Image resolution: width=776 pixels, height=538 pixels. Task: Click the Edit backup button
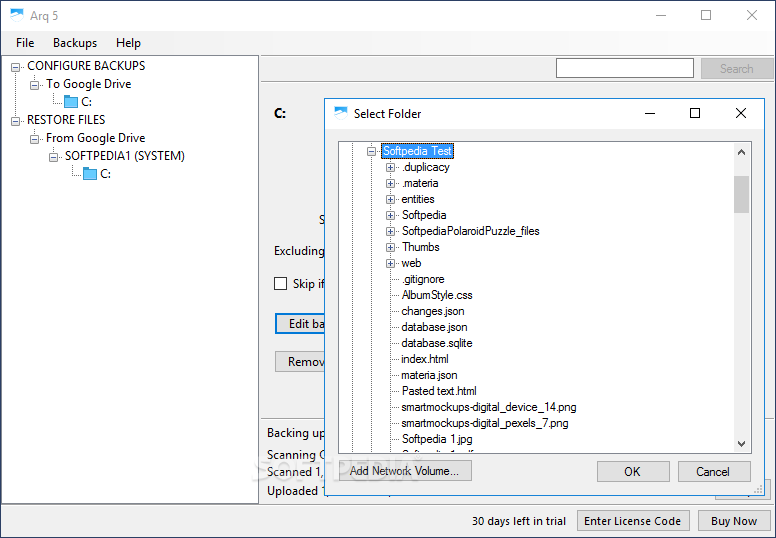point(300,324)
